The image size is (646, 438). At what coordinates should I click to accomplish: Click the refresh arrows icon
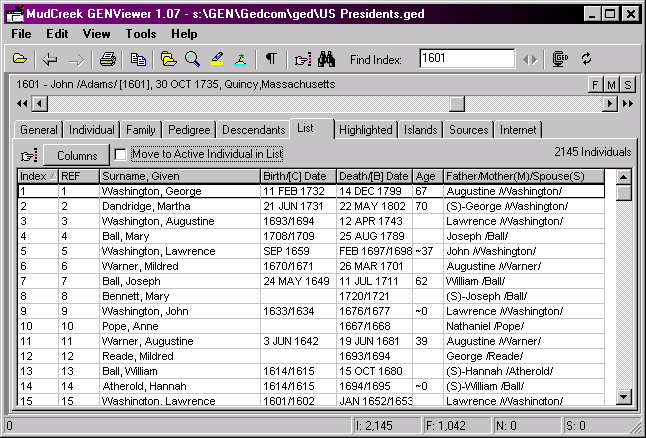(x=587, y=59)
